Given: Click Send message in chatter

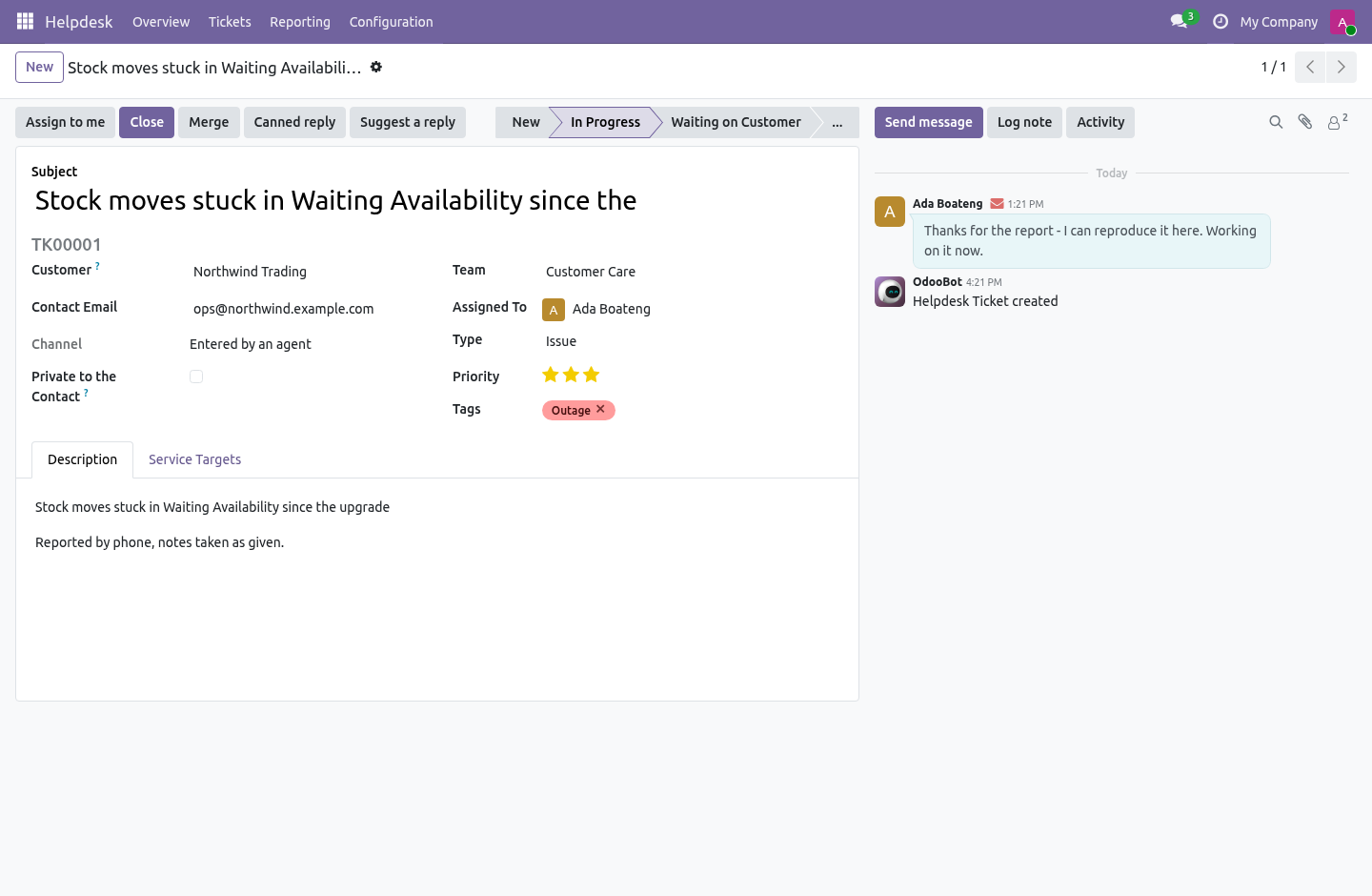Looking at the screenshot, I should [929, 122].
